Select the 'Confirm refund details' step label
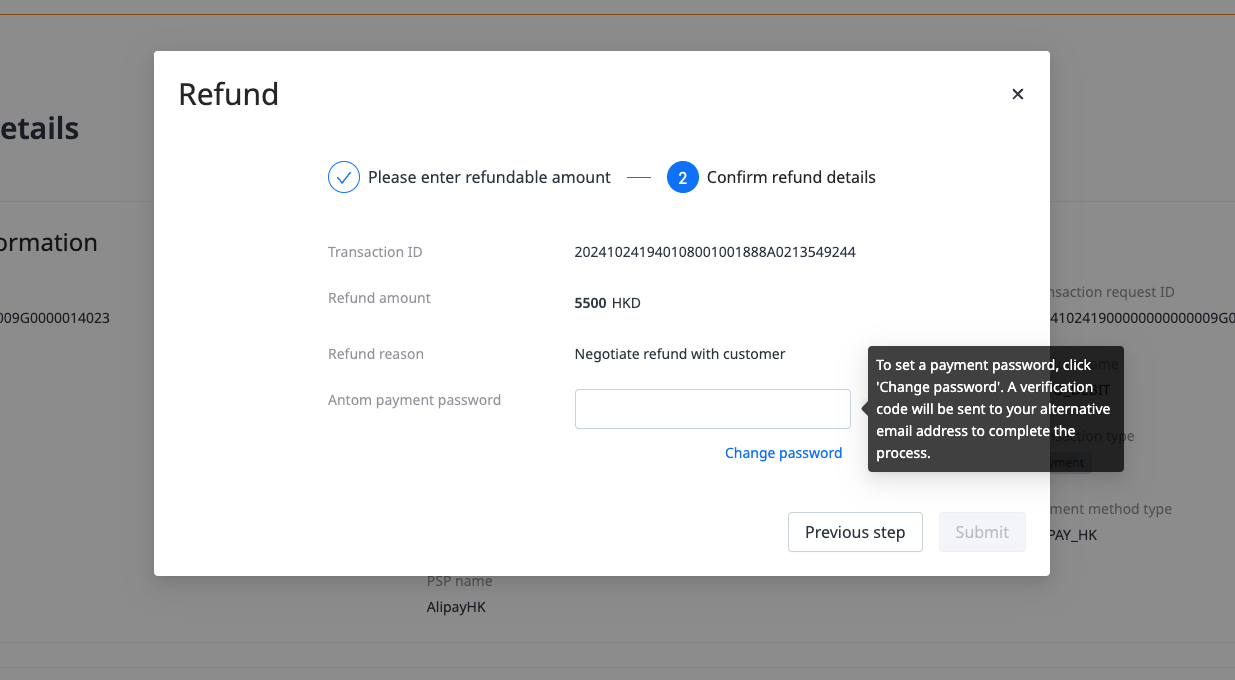 (x=791, y=177)
